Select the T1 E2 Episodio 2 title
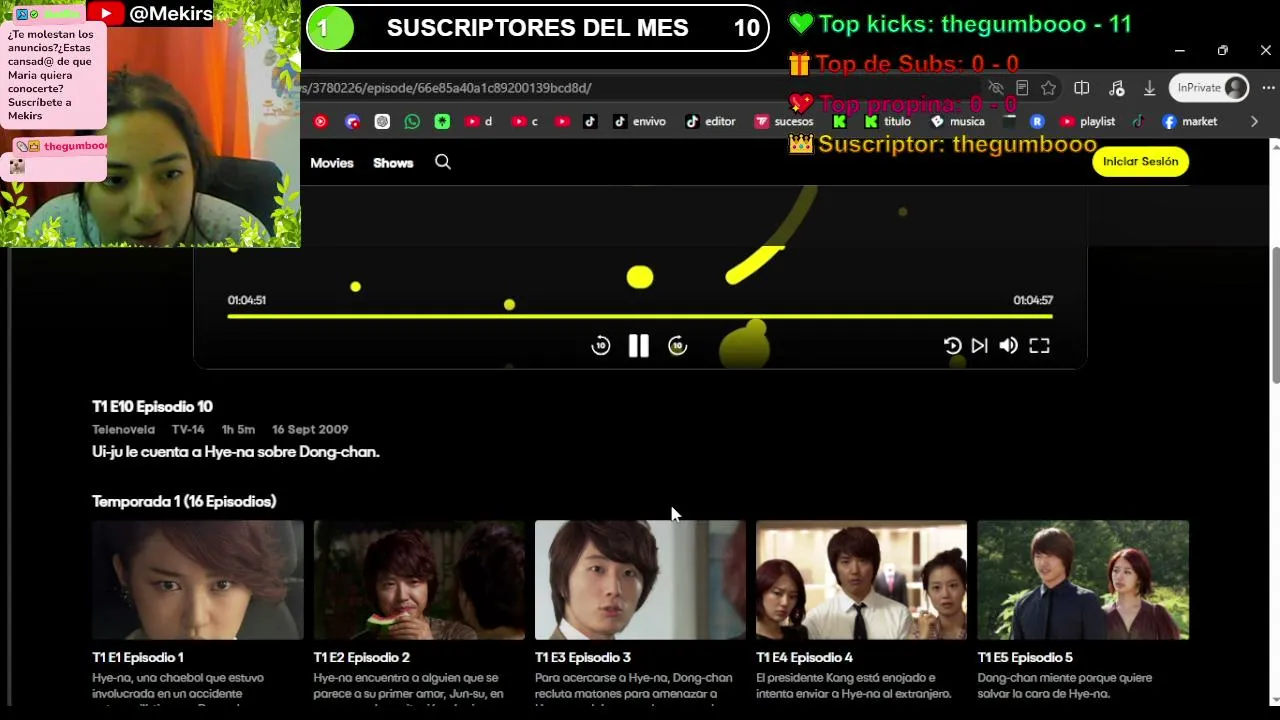This screenshot has height=720, width=1280. [362, 658]
